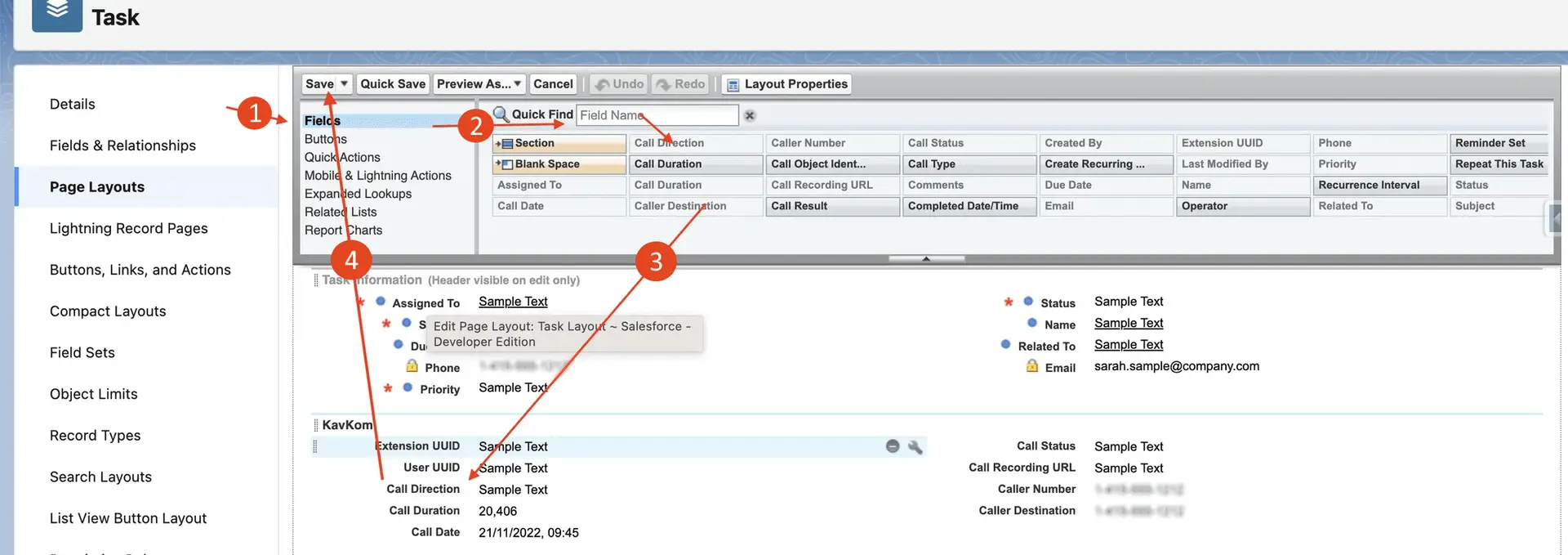Screen dimensions: 1568x555
Task: Click the Cancel button in the toolbar
Action: [x=553, y=84]
